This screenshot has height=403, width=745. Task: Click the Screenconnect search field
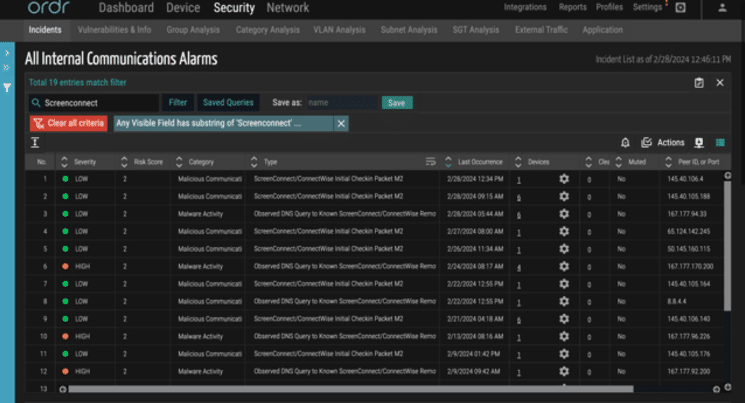(94, 103)
